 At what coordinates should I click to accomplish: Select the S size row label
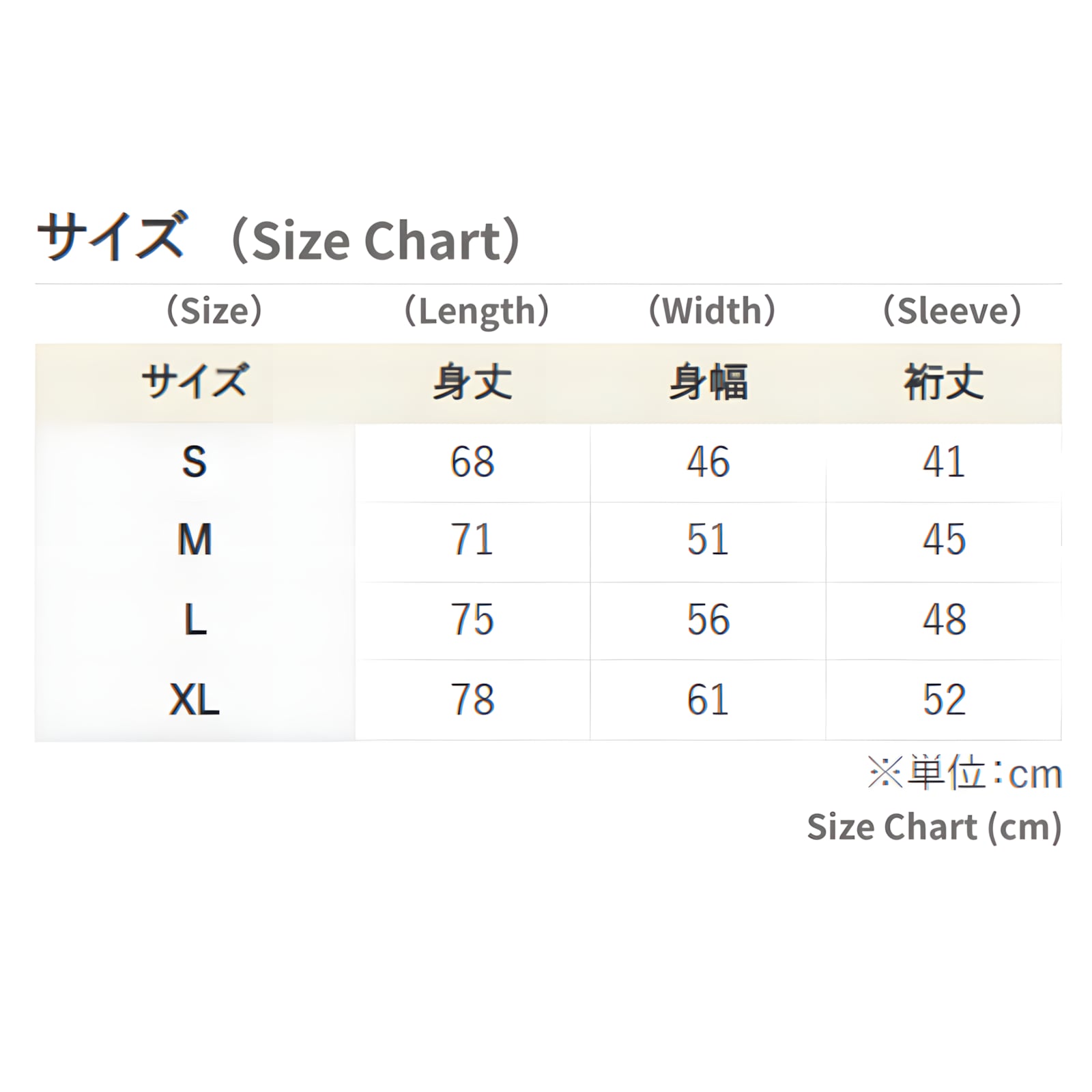(195, 462)
